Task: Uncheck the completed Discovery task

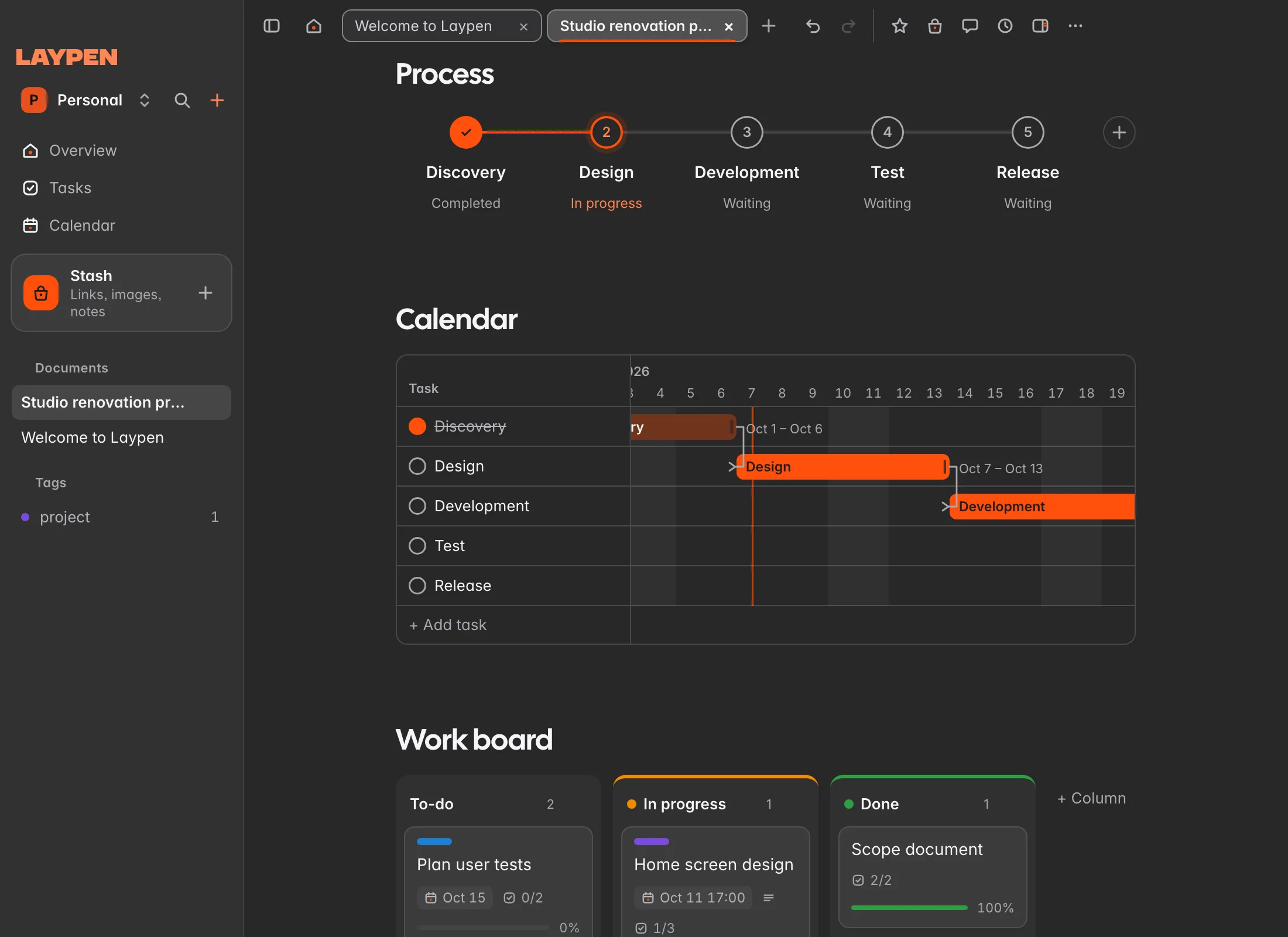Action: [x=417, y=426]
